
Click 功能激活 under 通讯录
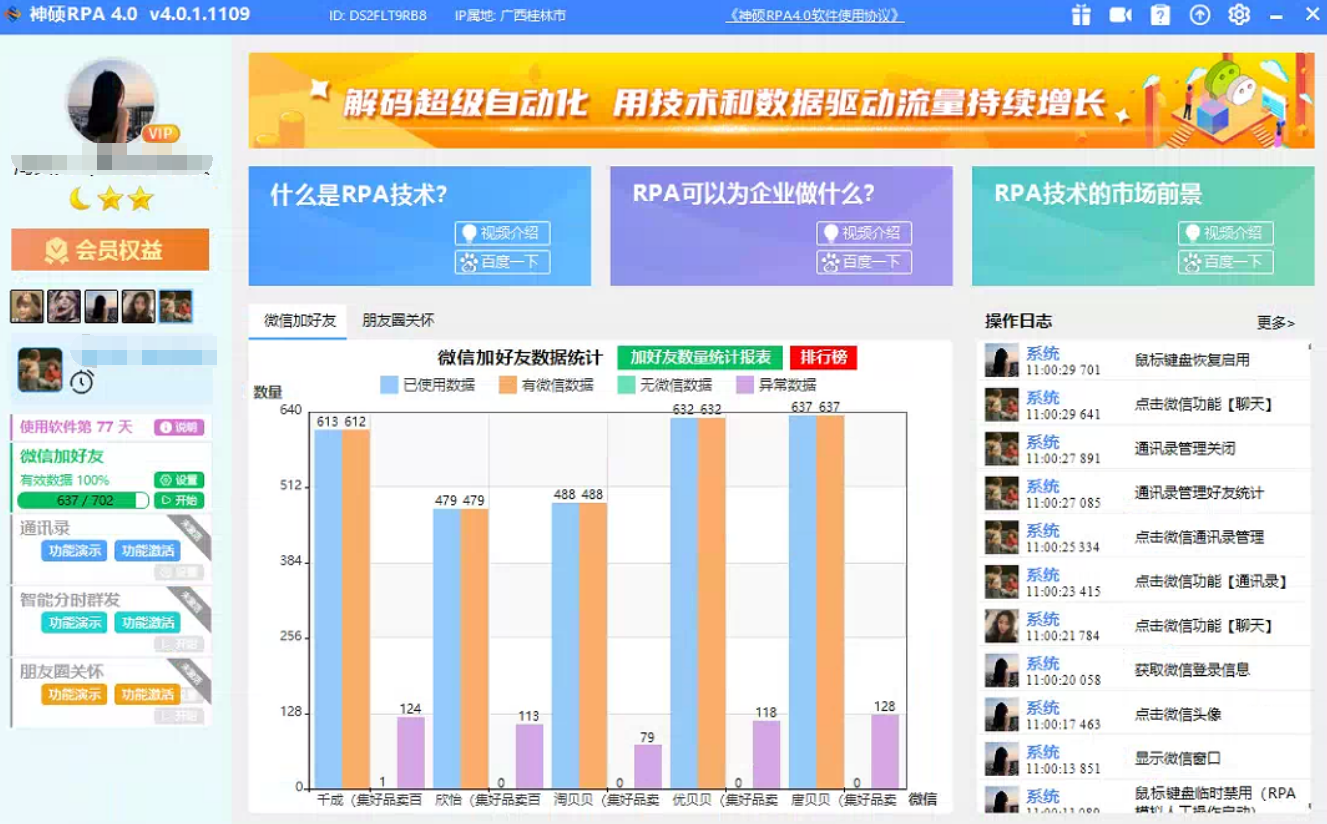tap(147, 551)
